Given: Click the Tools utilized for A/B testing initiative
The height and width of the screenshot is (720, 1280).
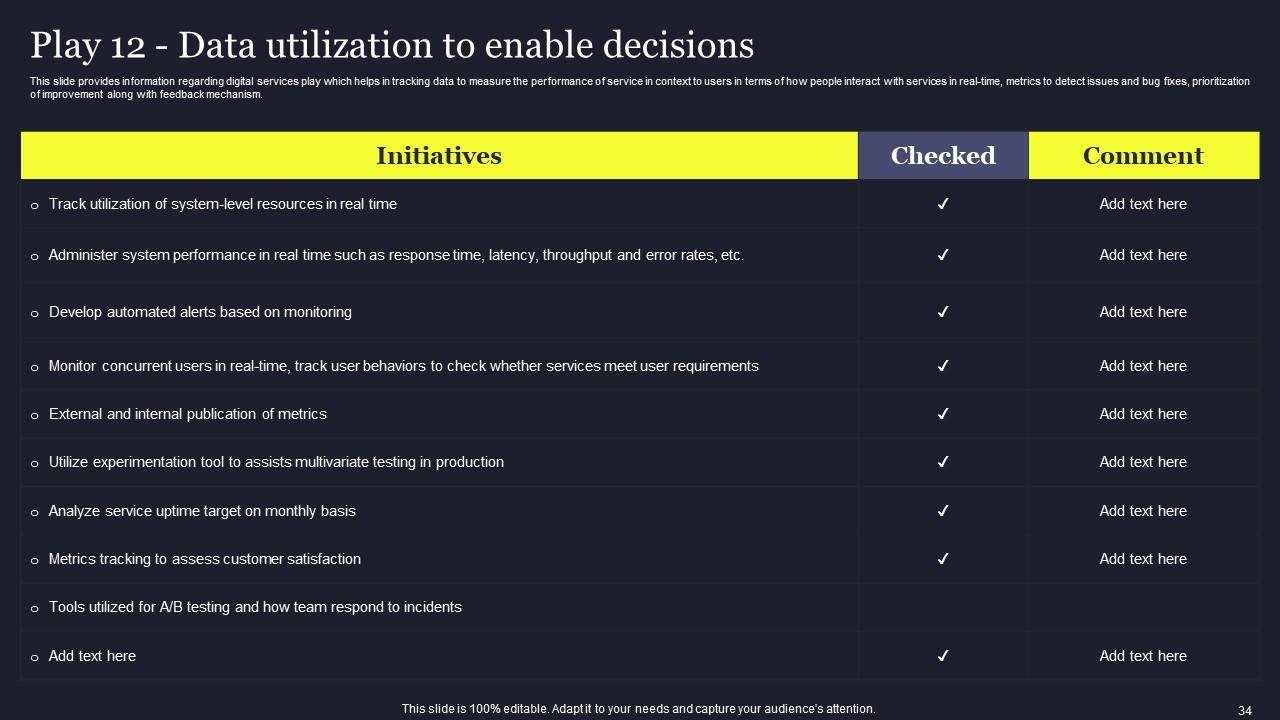Looking at the screenshot, I should point(255,607).
